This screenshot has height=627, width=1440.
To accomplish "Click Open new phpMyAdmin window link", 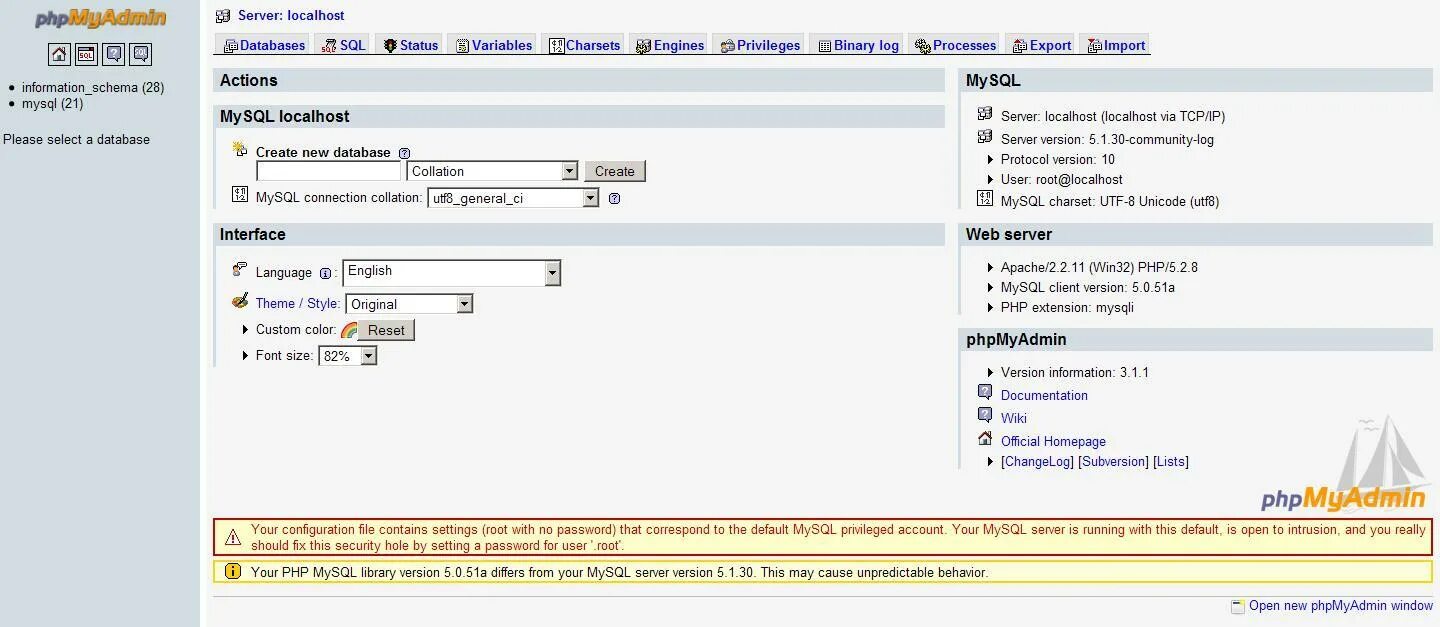I will (x=1341, y=605).
